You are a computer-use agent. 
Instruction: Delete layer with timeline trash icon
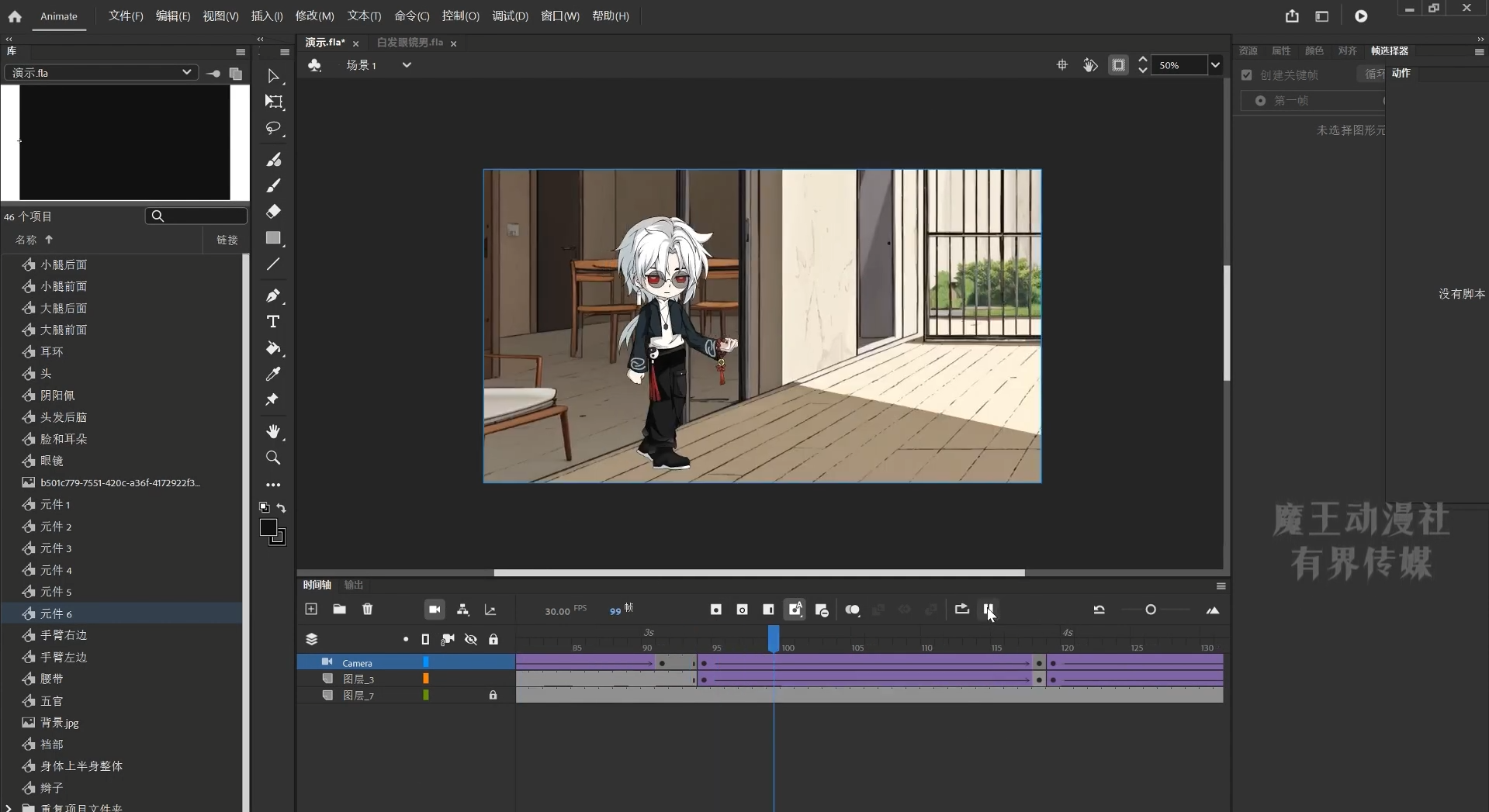367,610
